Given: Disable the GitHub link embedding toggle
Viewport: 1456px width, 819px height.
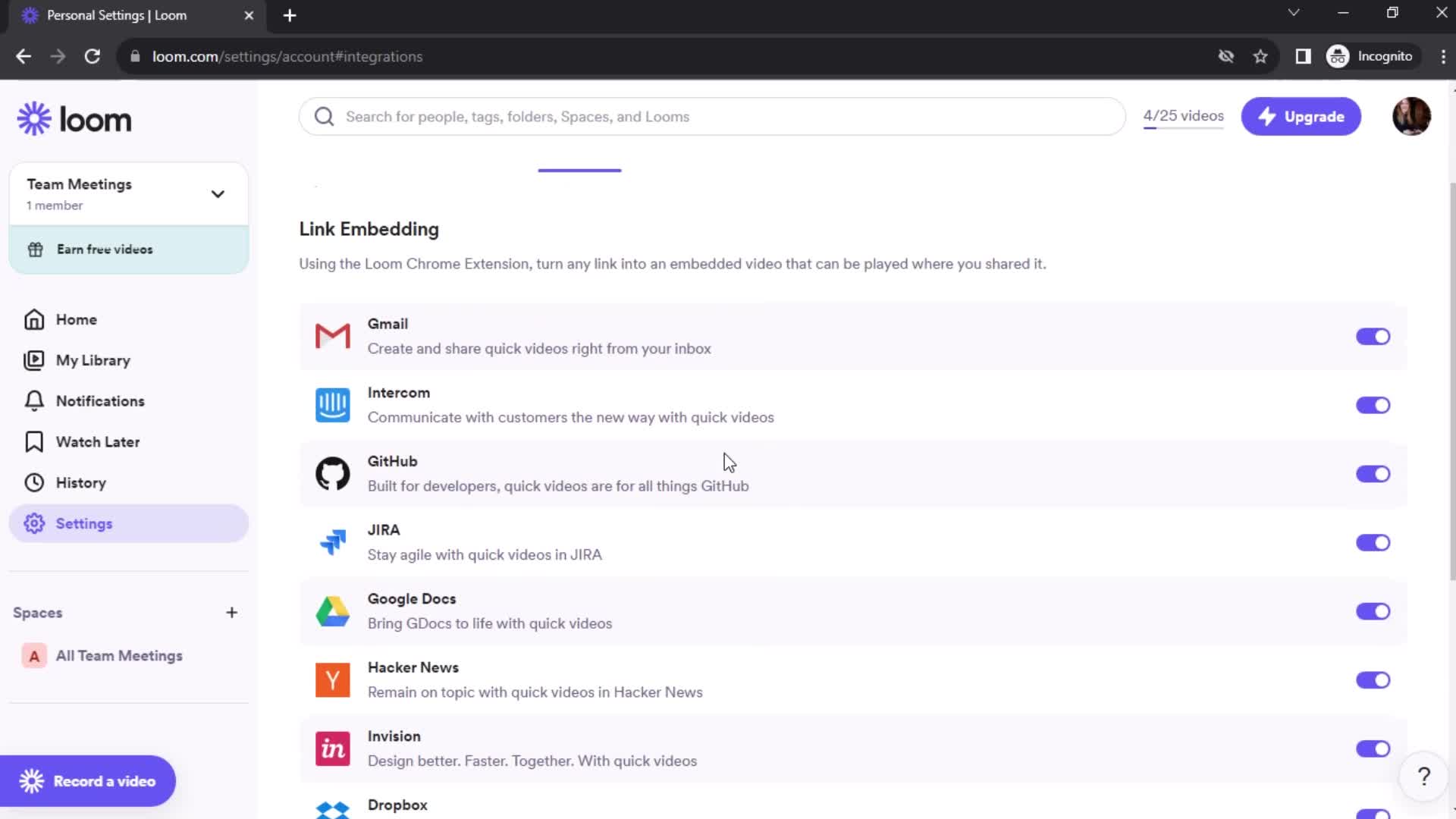Looking at the screenshot, I should (x=1374, y=474).
